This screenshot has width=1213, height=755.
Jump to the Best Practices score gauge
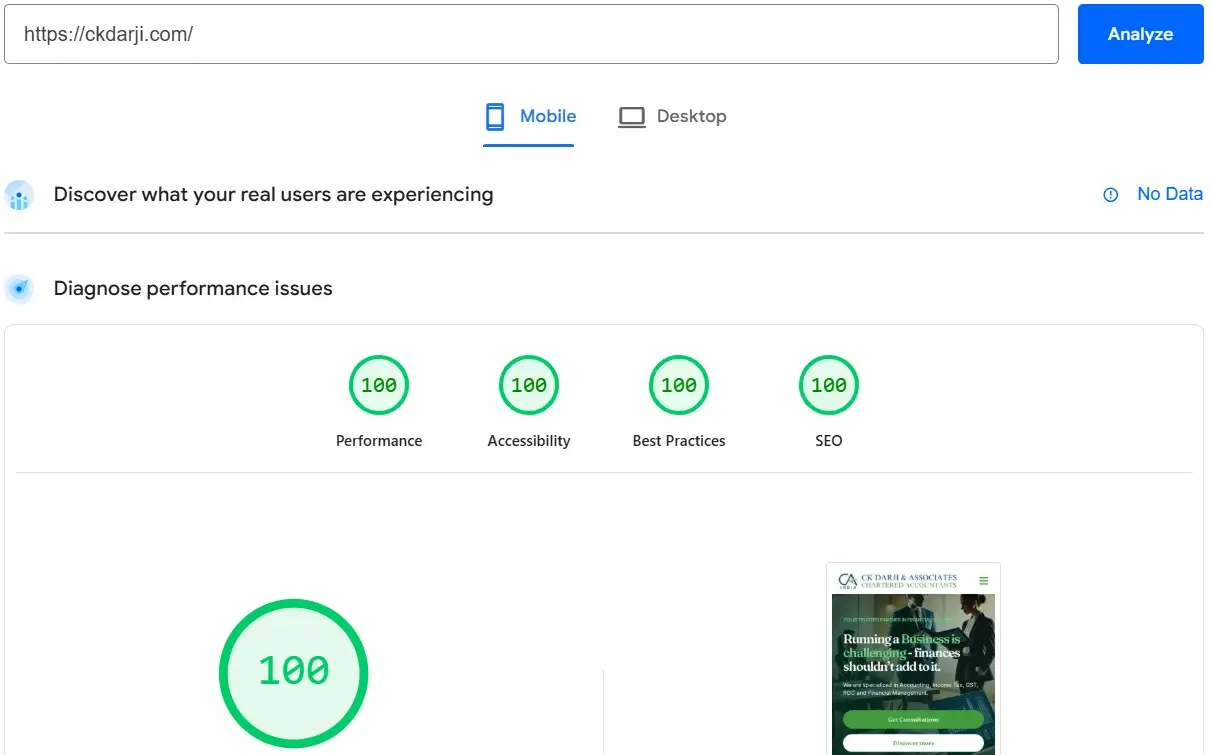pyautogui.click(x=679, y=385)
